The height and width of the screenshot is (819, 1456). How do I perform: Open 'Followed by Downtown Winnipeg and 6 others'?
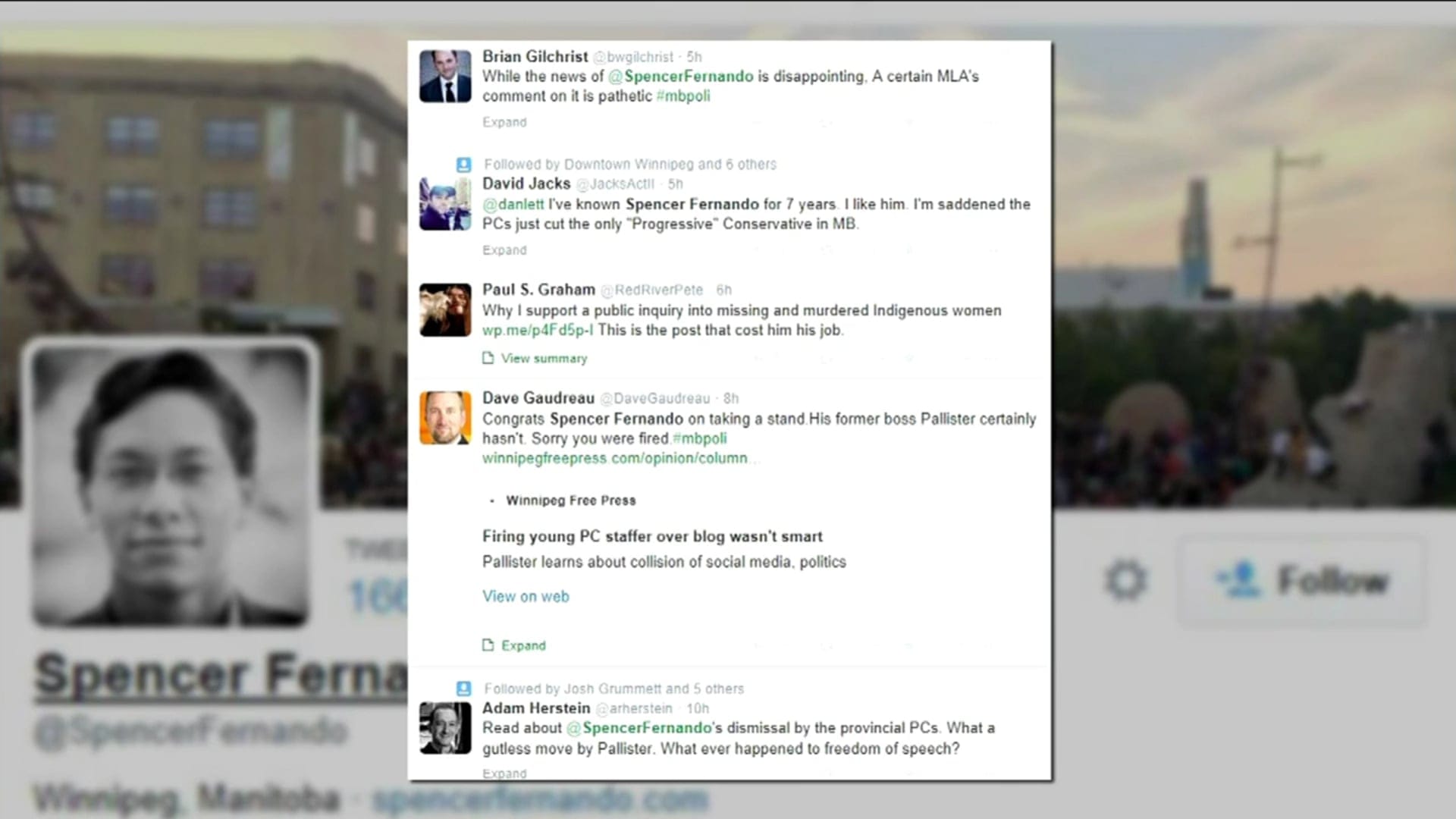(x=630, y=165)
